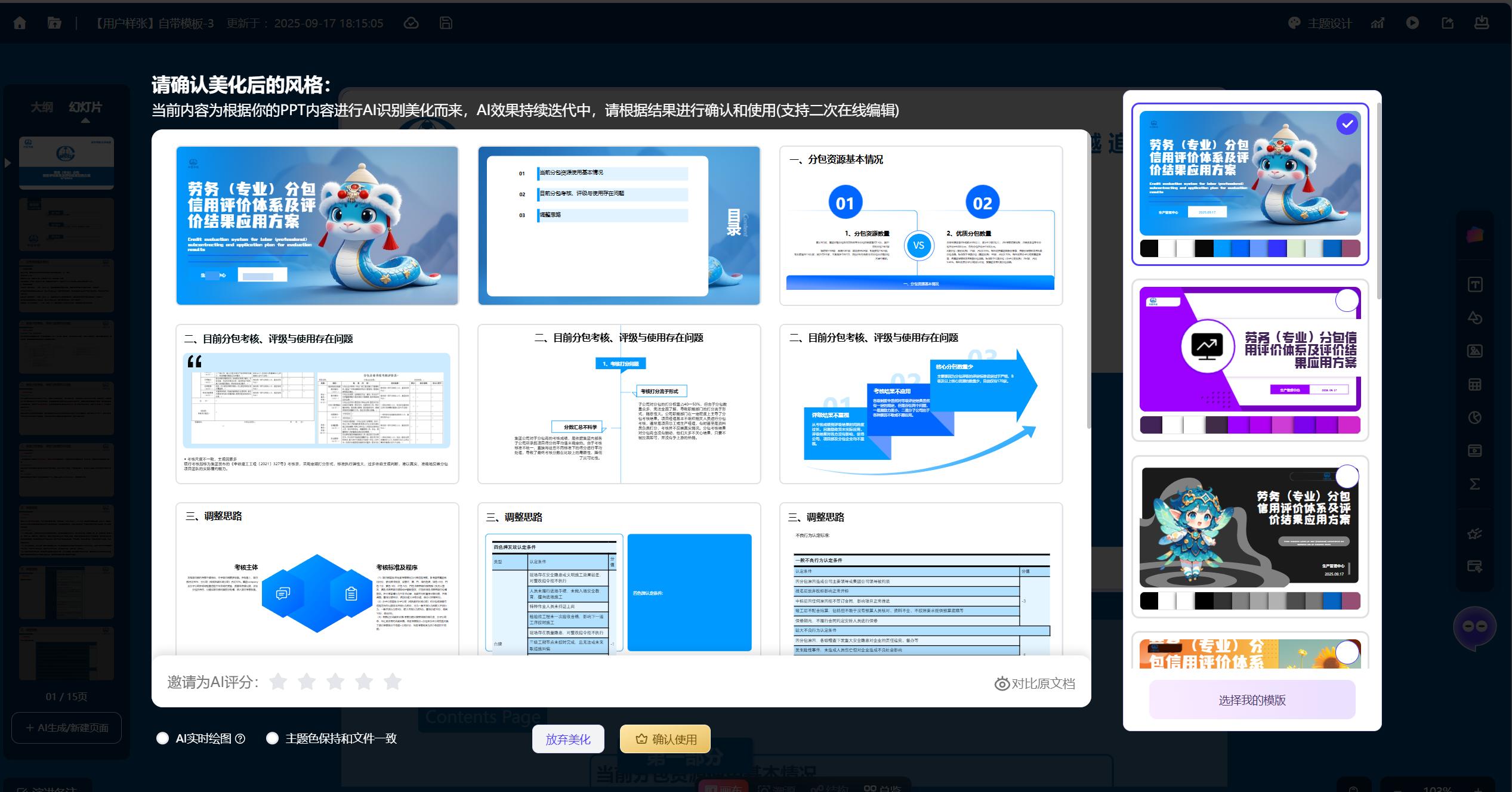Select the dark fairy template's round checkbox
The height and width of the screenshot is (792, 1512).
tap(1347, 477)
